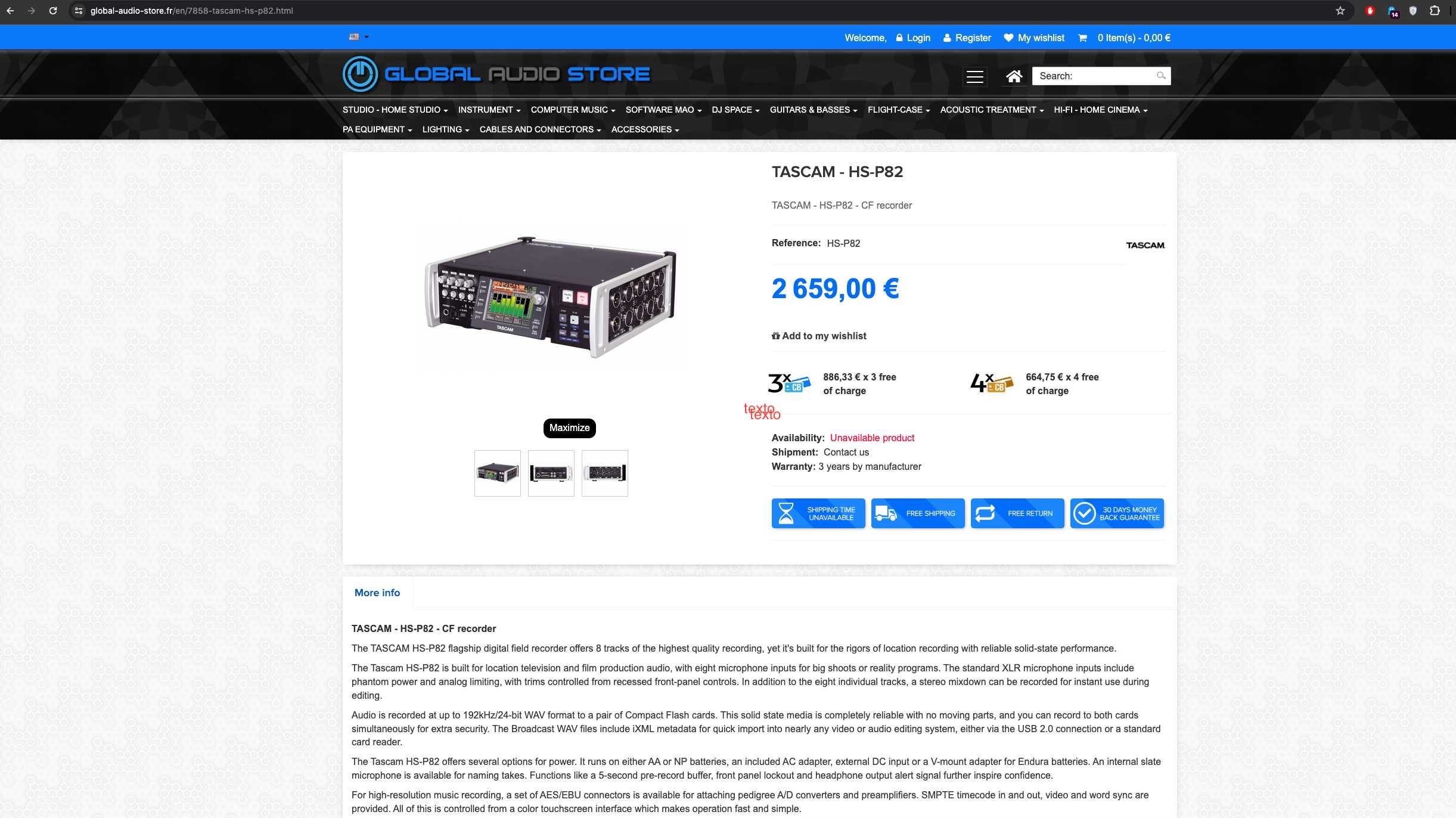
Task: Click the 4x CB payment icon
Action: pyautogui.click(x=992, y=383)
